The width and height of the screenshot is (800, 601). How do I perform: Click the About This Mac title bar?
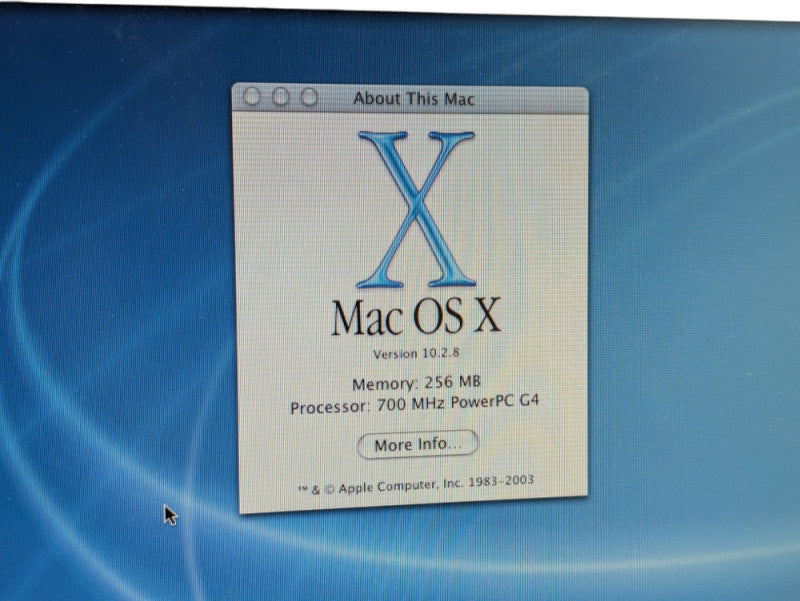(x=410, y=98)
